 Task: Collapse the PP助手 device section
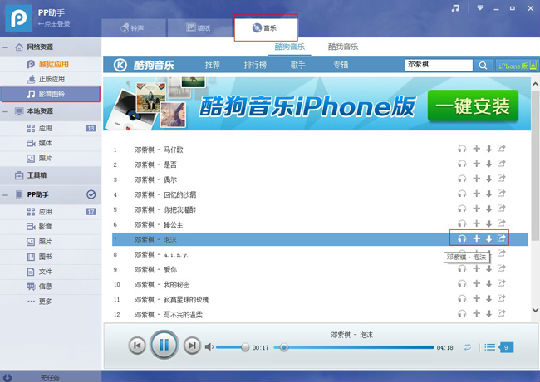5,195
